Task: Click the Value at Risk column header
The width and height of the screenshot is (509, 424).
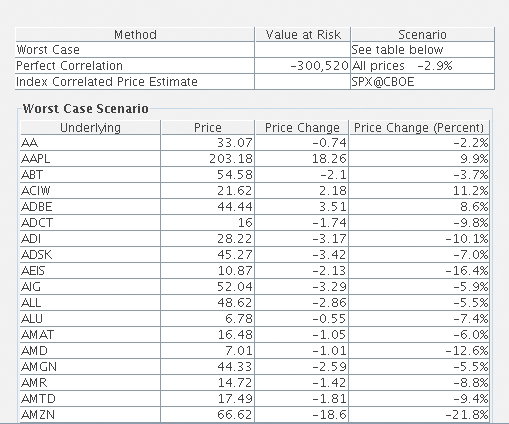Action: (x=303, y=35)
